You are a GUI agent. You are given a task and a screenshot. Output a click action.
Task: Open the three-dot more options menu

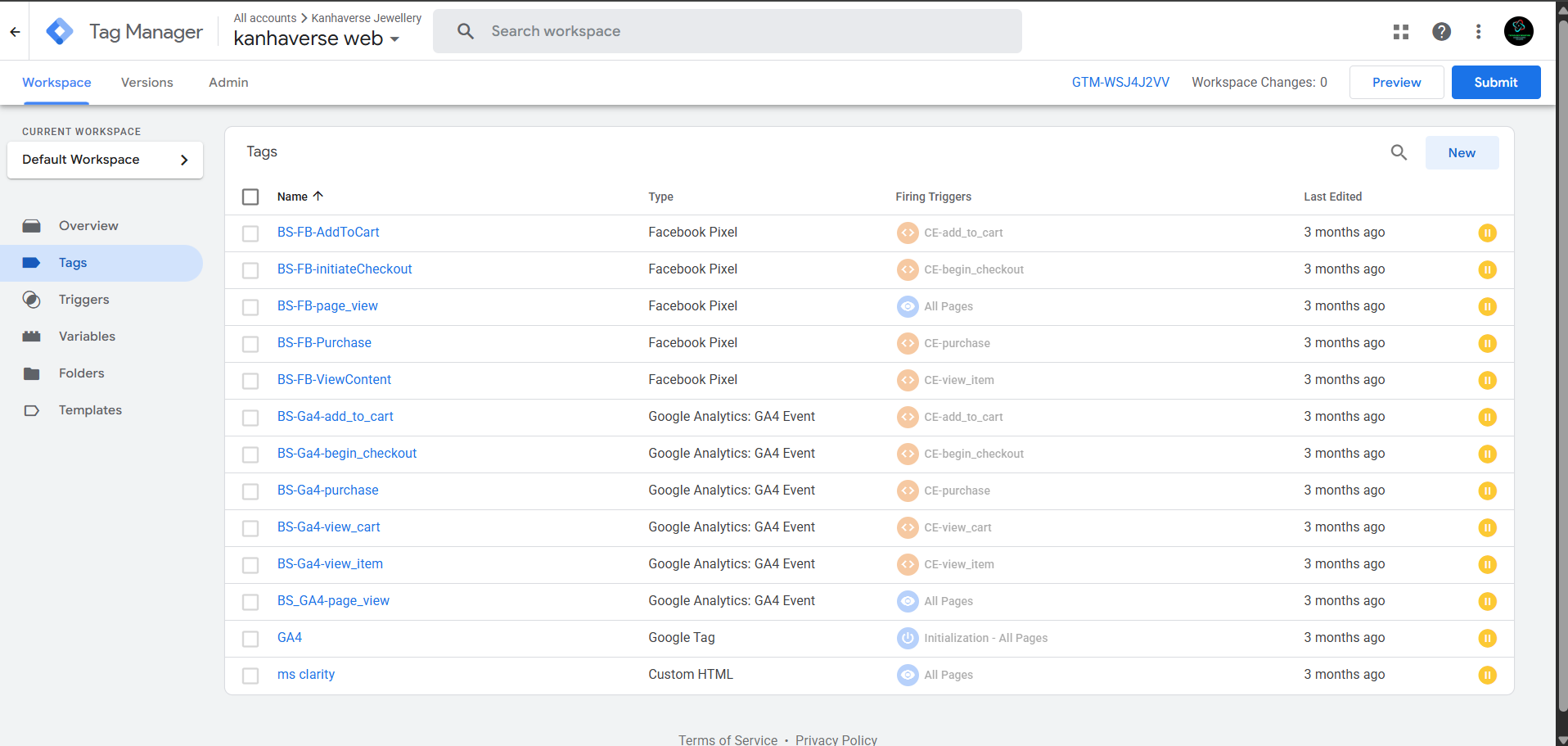[x=1478, y=32]
